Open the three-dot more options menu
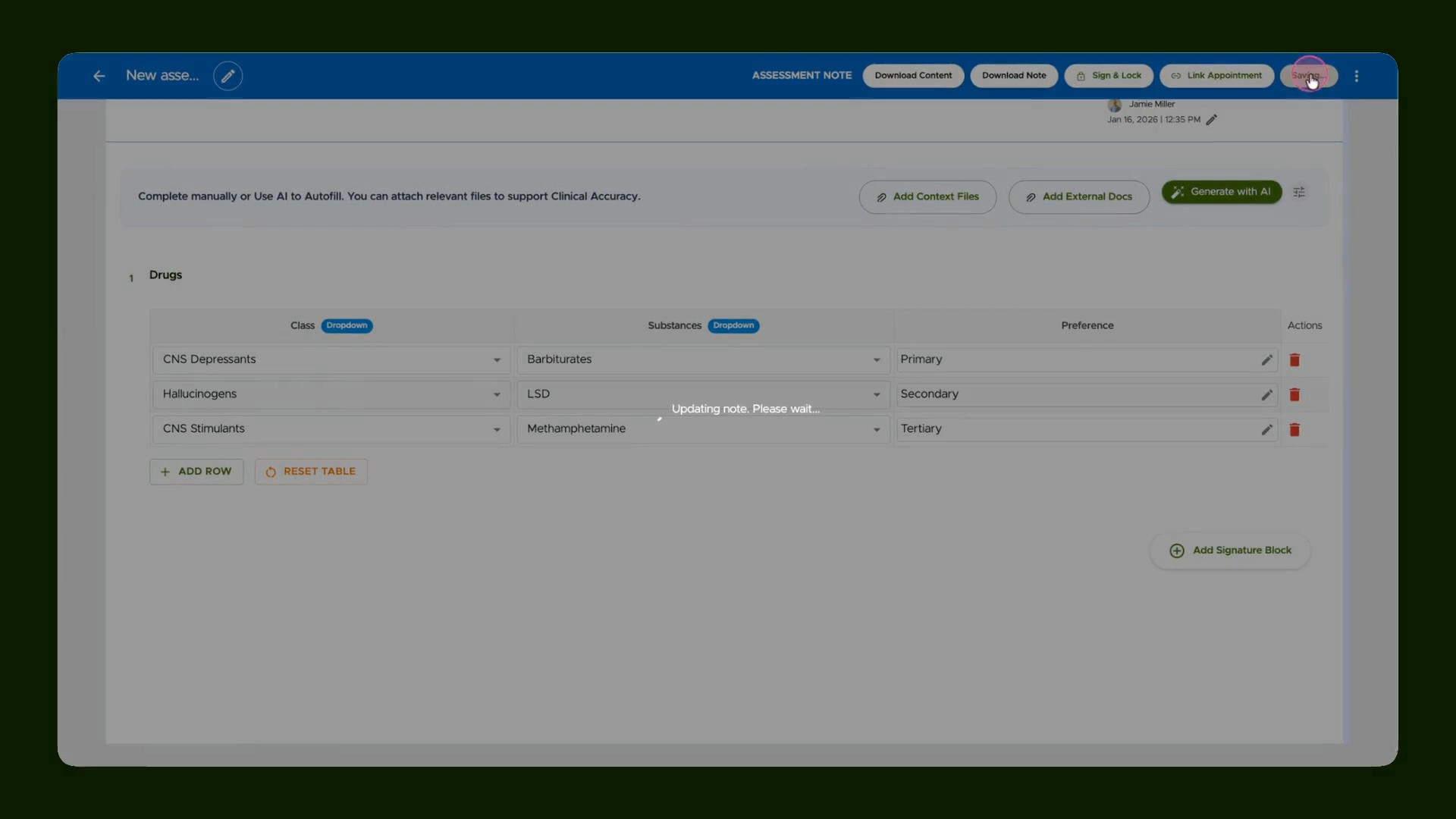 click(x=1357, y=76)
